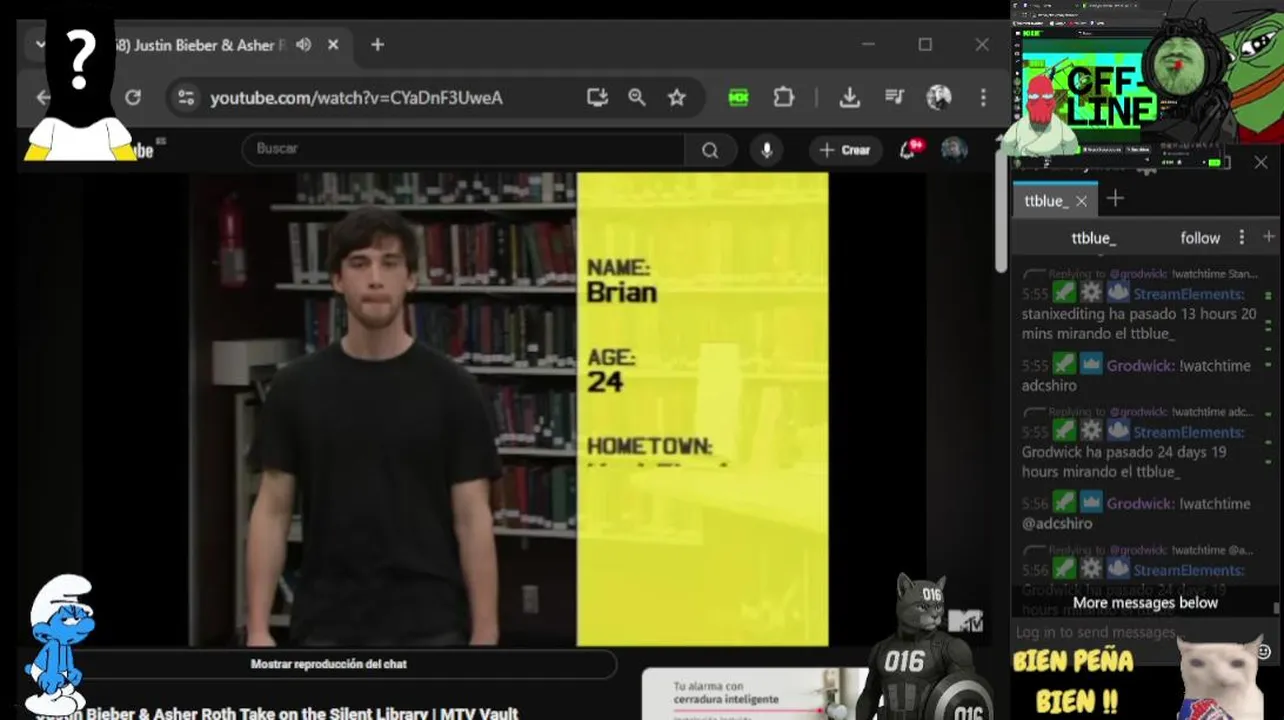1284x720 pixels.
Task: Open the green browser extension icon
Action: (738, 97)
